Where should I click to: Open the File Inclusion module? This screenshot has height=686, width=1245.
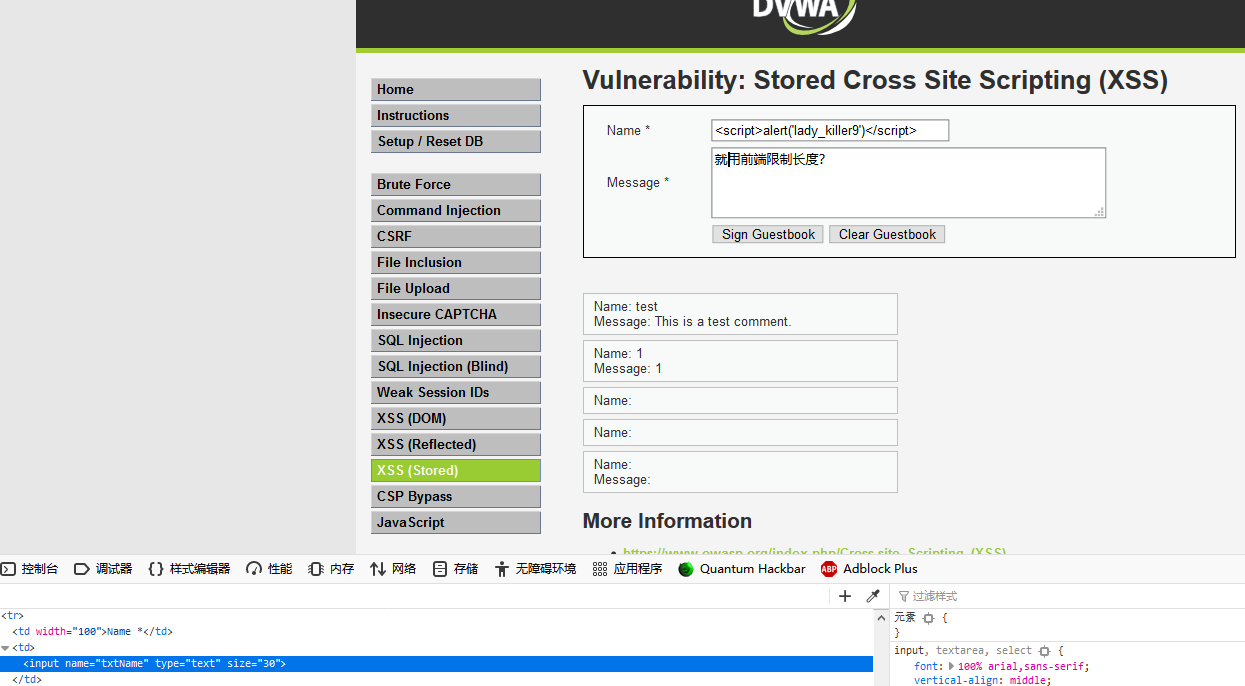(455, 262)
